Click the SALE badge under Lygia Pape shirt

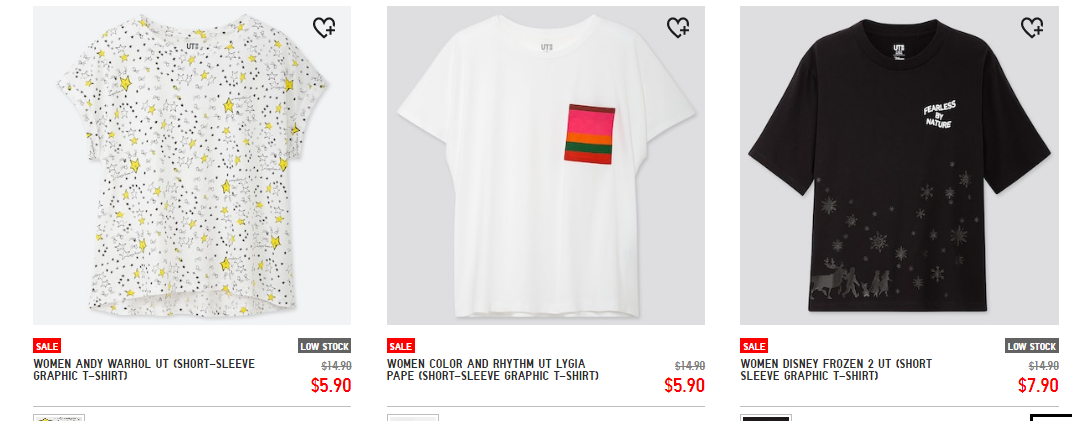(x=401, y=346)
